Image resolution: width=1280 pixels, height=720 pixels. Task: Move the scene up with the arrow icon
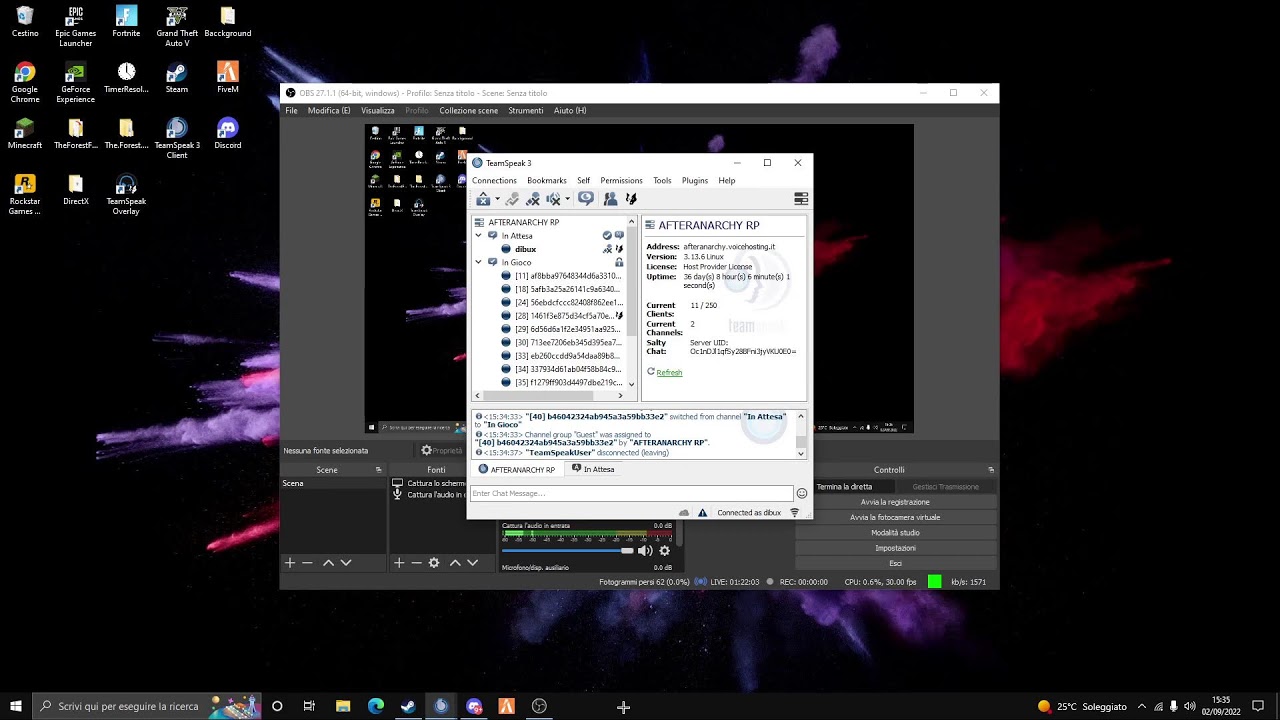pos(328,563)
